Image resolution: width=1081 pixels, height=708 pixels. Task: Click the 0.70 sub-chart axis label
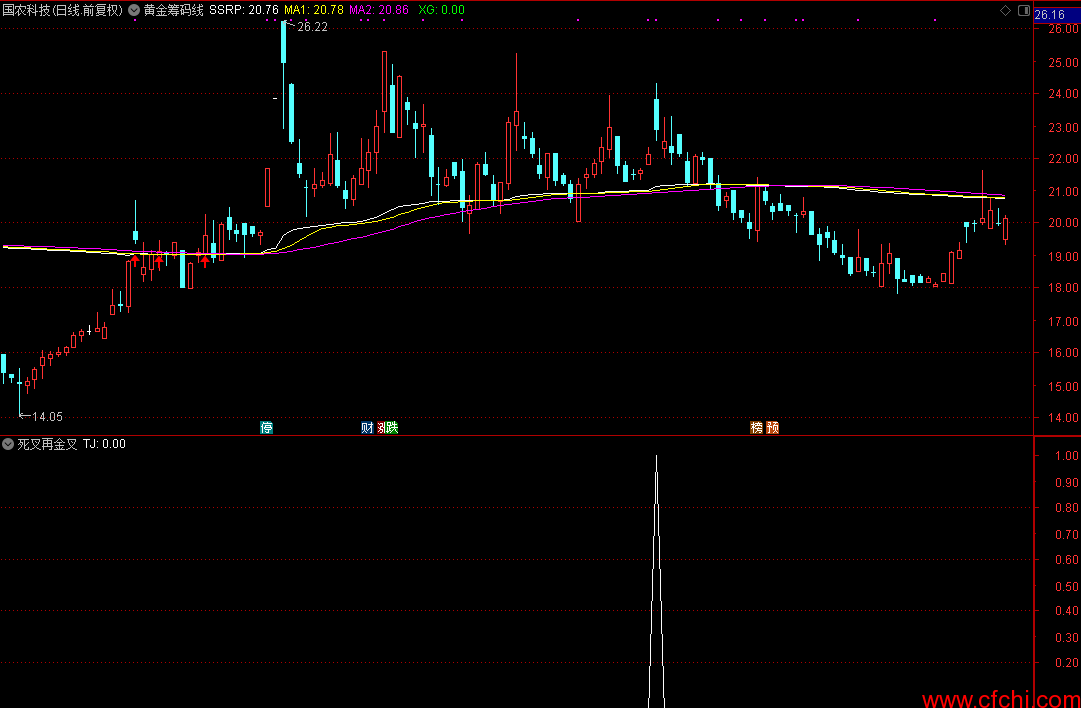[1067, 534]
